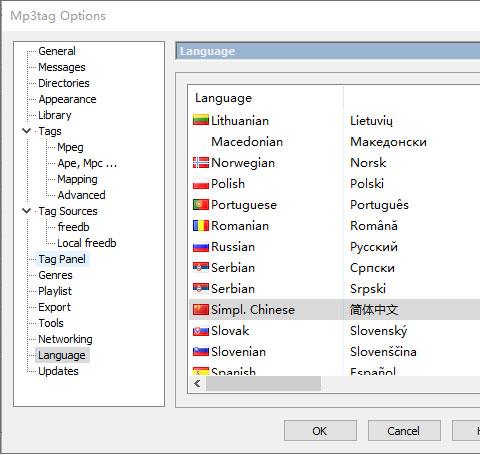Select the Tags tree item
This screenshot has width=480, height=454.
point(50,131)
